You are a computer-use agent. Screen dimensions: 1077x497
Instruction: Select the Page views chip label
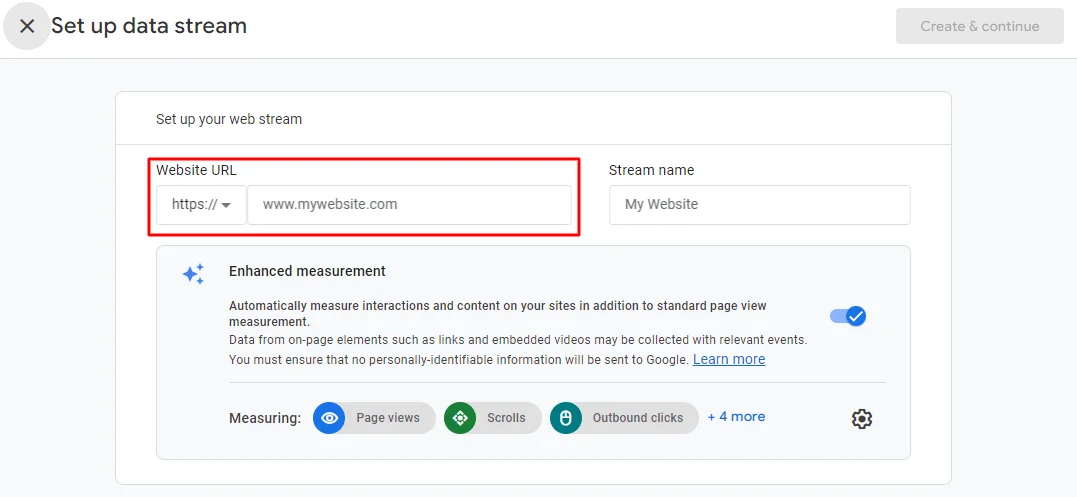click(x=388, y=418)
